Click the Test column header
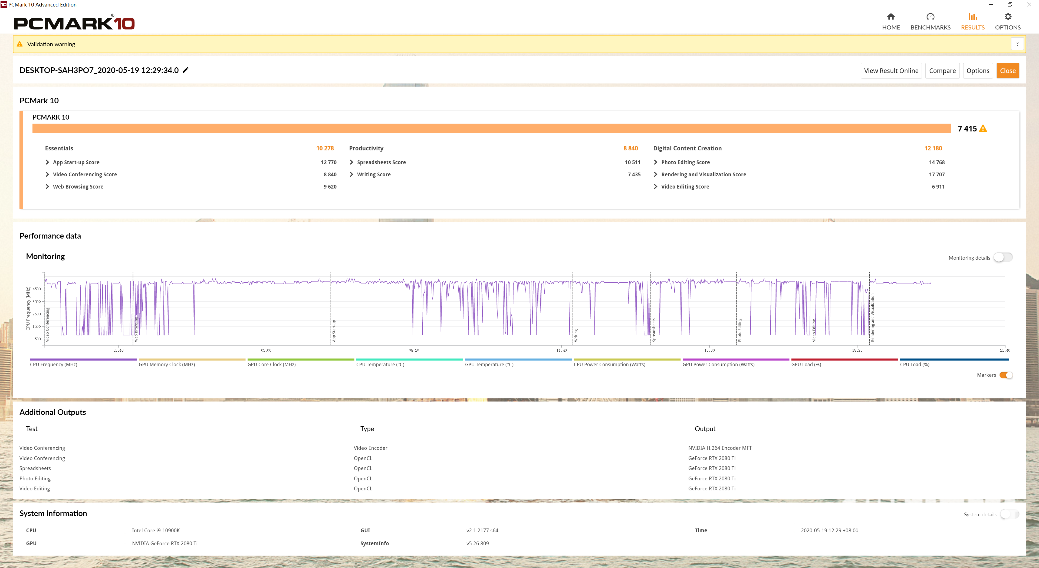This screenshot has height=568, width=1039. coord(31,429)
